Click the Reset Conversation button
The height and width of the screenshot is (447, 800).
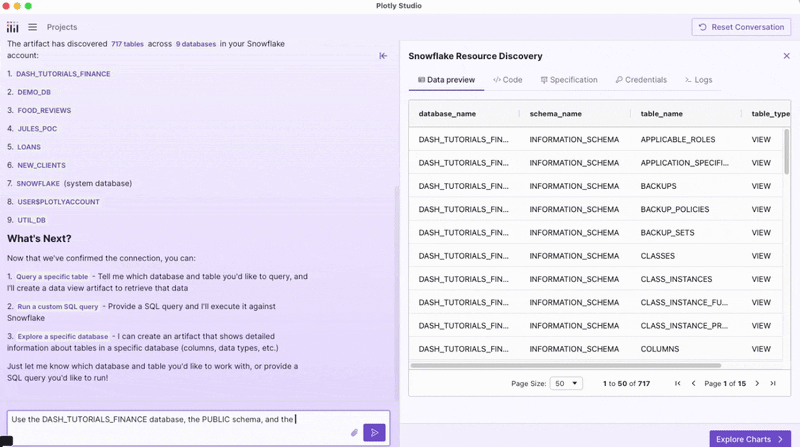[741, 27]
